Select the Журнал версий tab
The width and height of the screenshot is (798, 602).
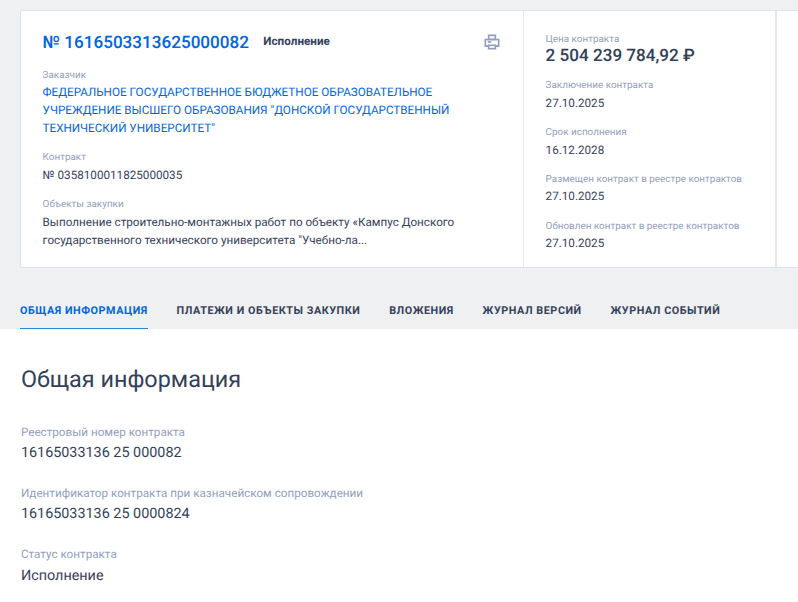[x=531, y=310]
